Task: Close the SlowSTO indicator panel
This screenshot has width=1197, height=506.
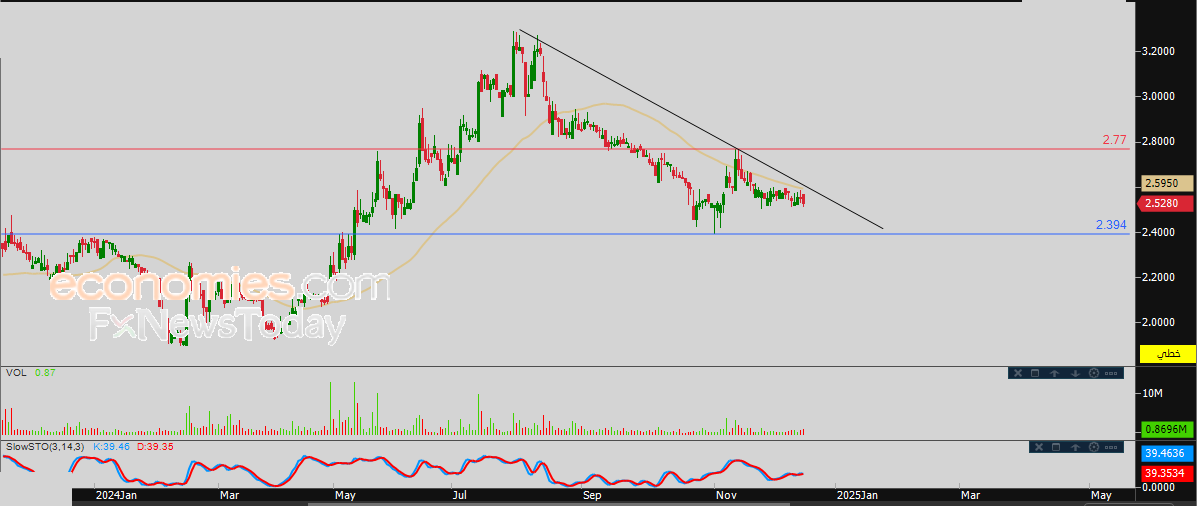Action: coord(1037,446)
